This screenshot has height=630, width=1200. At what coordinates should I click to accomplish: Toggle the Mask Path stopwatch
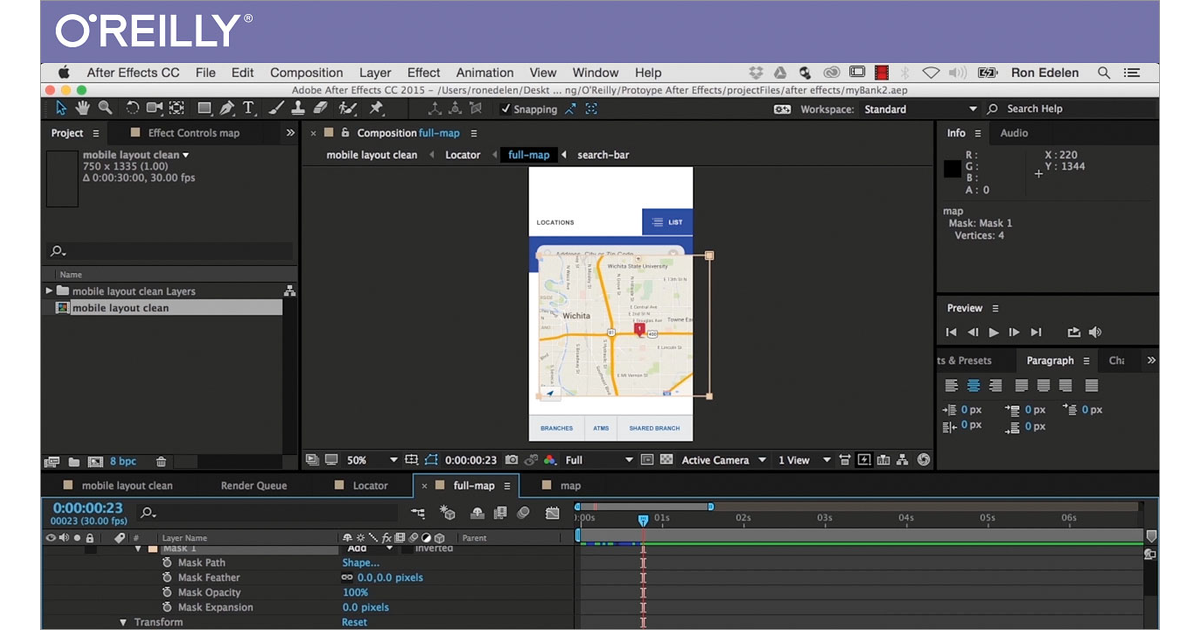(x=168, y=563)
